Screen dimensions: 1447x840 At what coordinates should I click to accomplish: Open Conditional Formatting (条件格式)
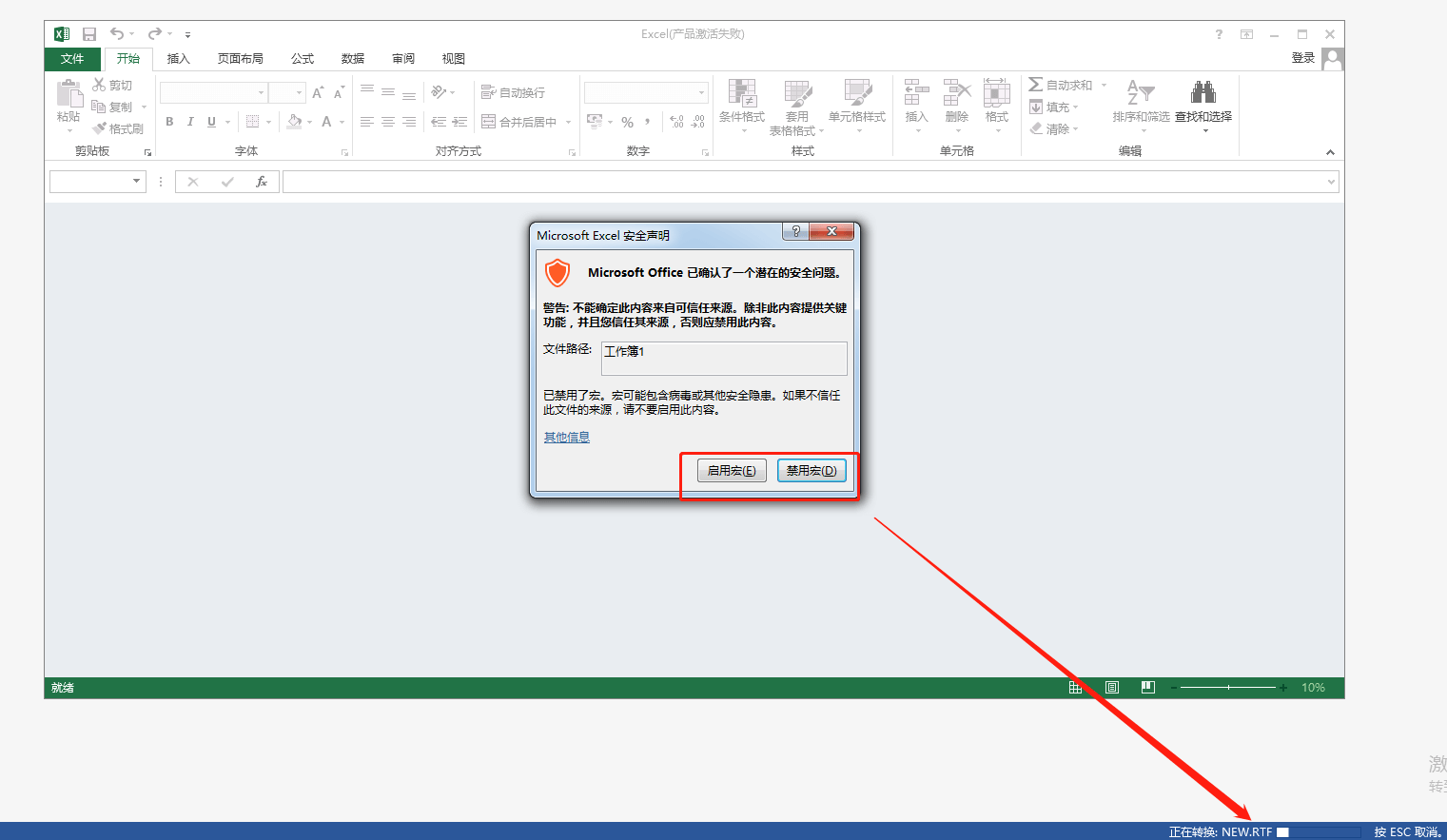point(742,105)
